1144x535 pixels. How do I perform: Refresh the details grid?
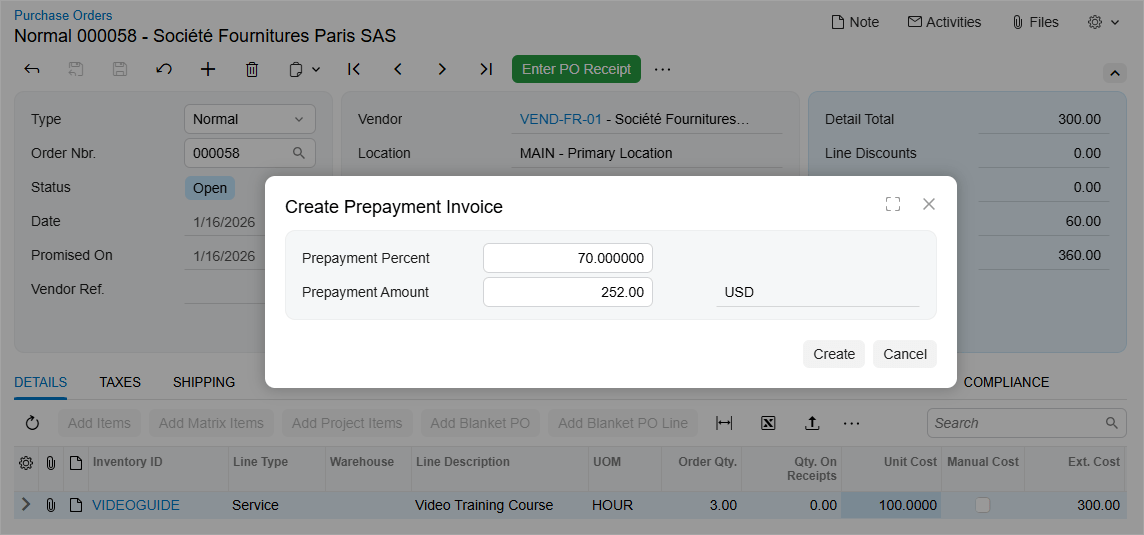point(32,423)
